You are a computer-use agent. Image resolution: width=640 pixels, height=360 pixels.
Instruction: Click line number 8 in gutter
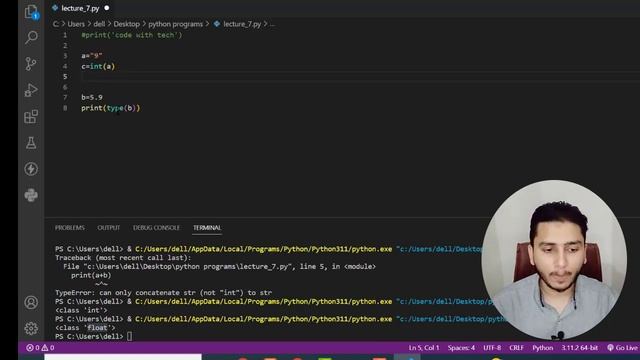pos(65,108)
